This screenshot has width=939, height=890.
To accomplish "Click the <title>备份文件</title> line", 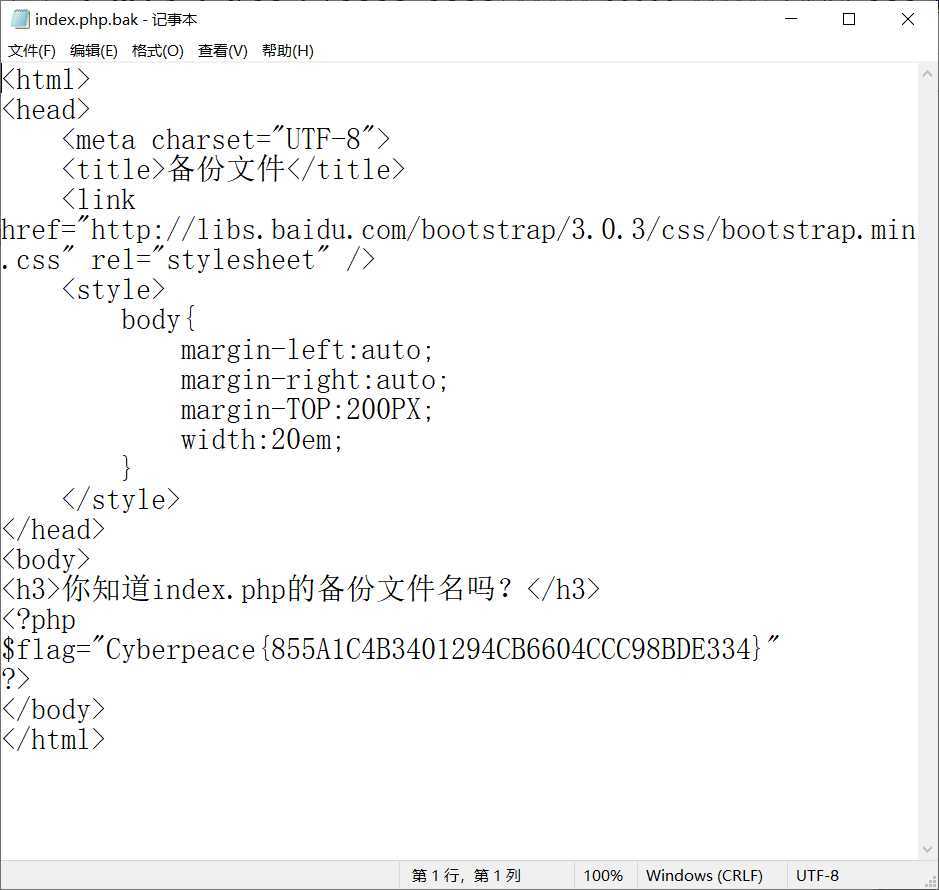I will 234,169.
